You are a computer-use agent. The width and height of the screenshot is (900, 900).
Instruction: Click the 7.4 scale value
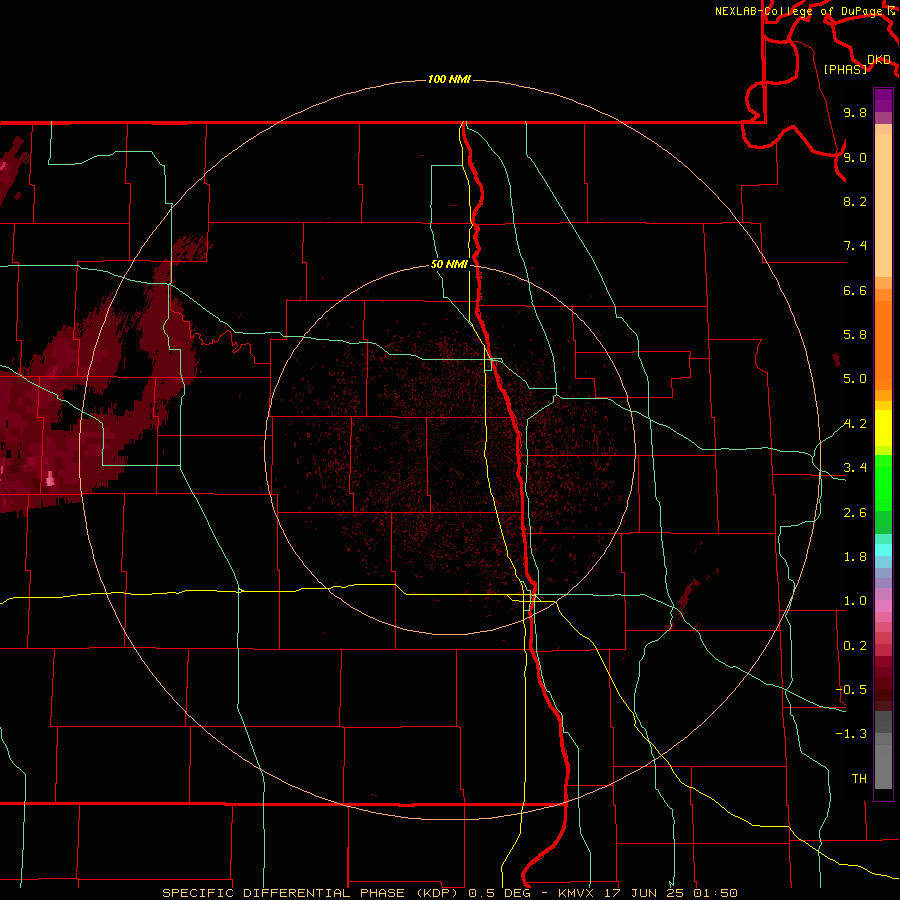[855, 246]
